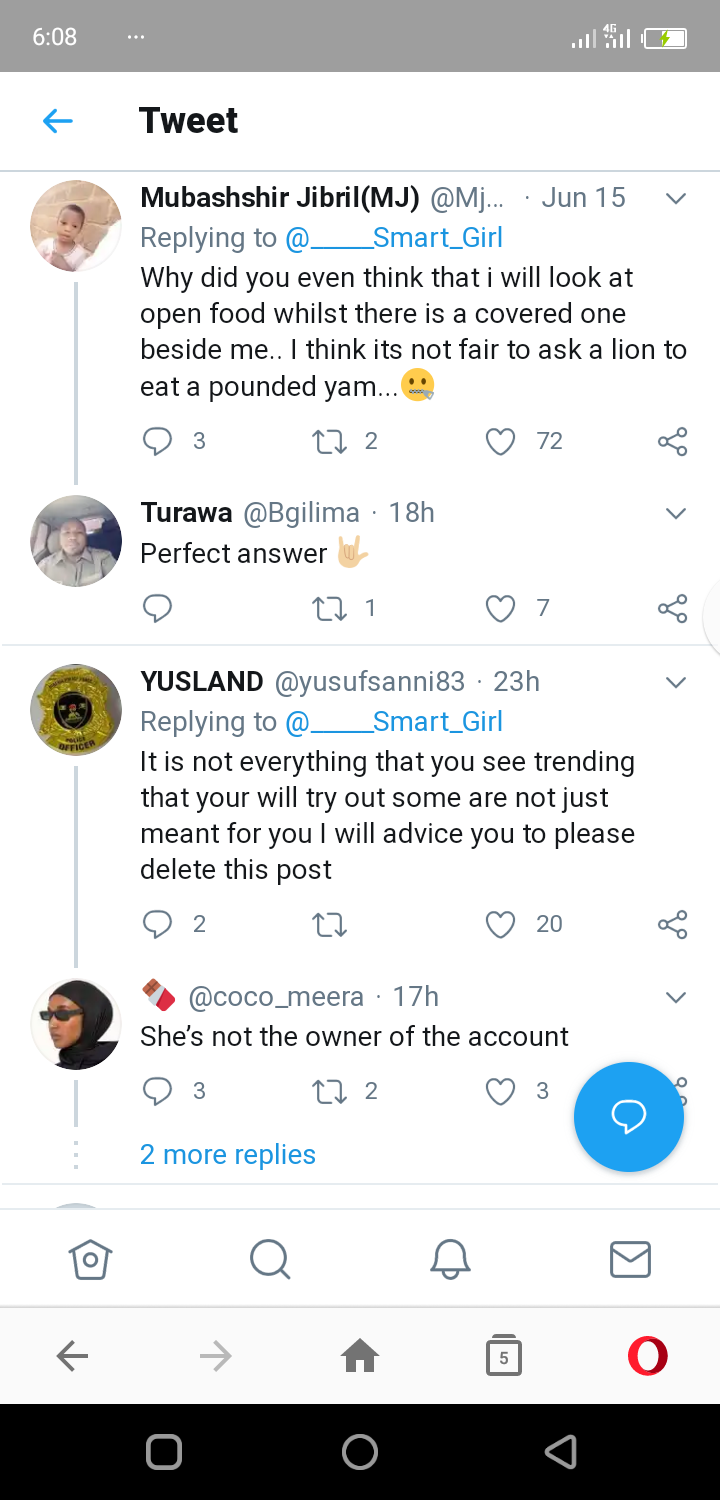The height and width of the screenshot is (1500, 720).
Task: Share YUSLAND's tweet
Action: click(x=672, y=924)
